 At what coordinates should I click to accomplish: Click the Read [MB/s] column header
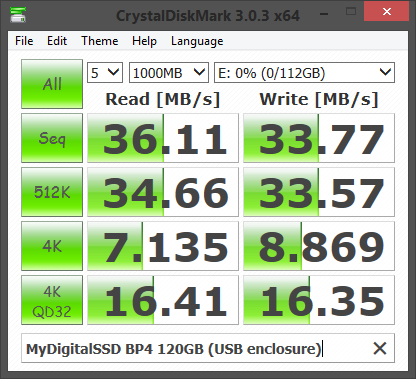click(163, 99)
